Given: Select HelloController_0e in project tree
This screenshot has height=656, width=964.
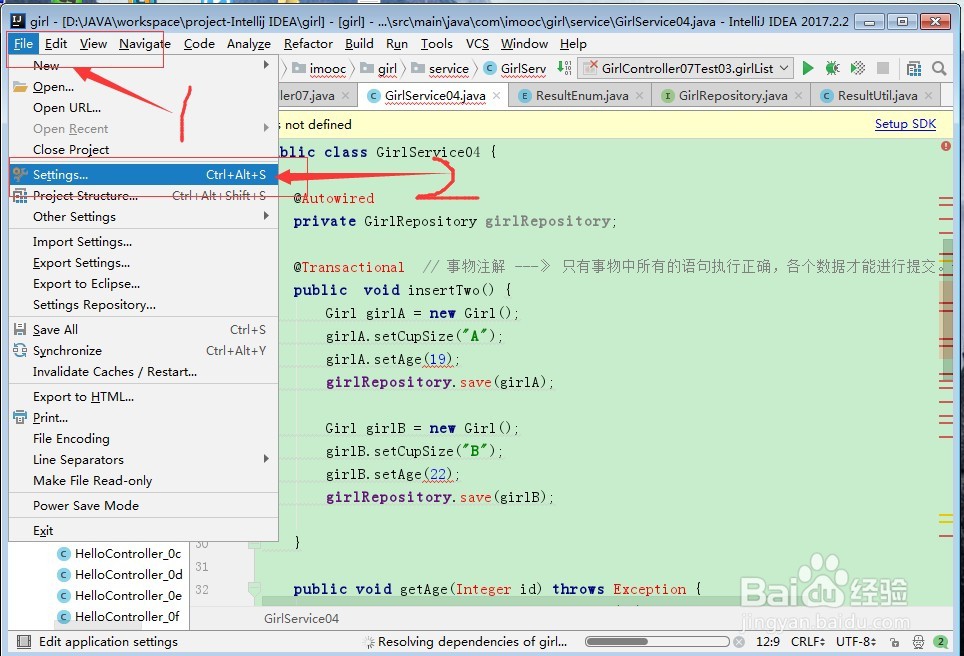Looking at the screenshot, I should (x=120, y=596).
